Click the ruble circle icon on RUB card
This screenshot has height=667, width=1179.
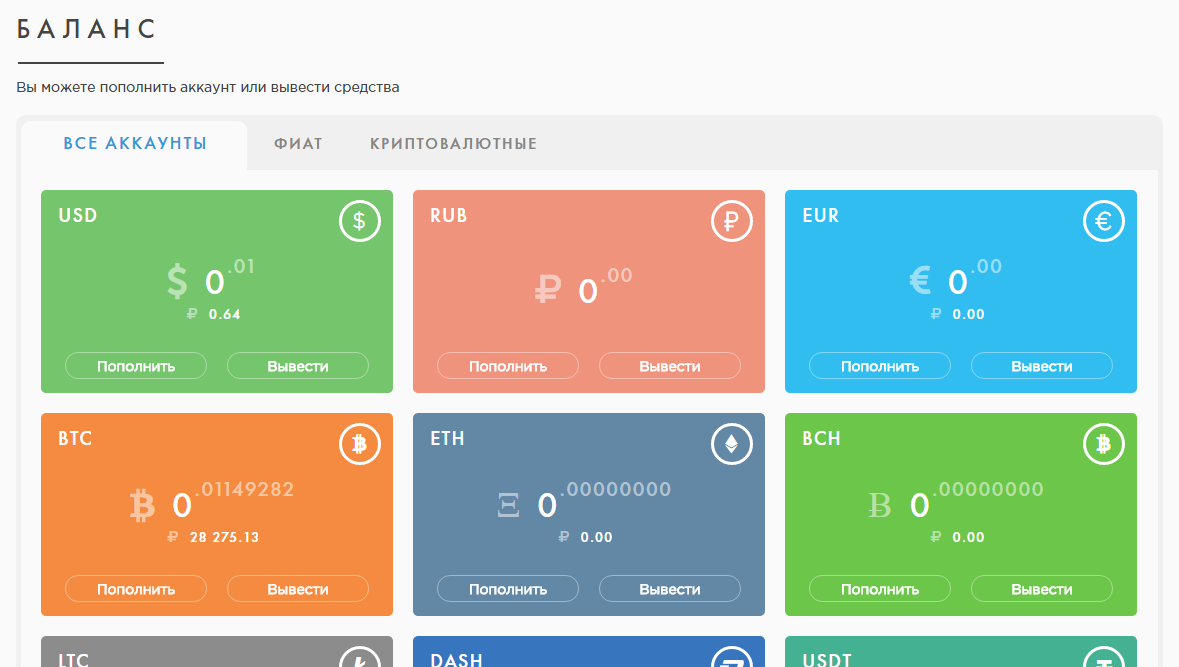point(732,221)
